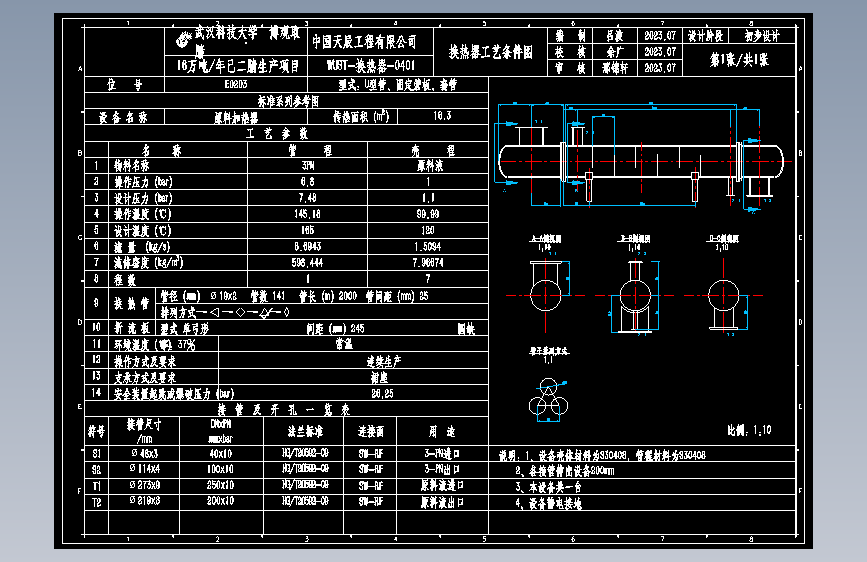The image size is (867, 562).
Task: Select the 200x10 DN×PN cell
Action: (221, 501)
